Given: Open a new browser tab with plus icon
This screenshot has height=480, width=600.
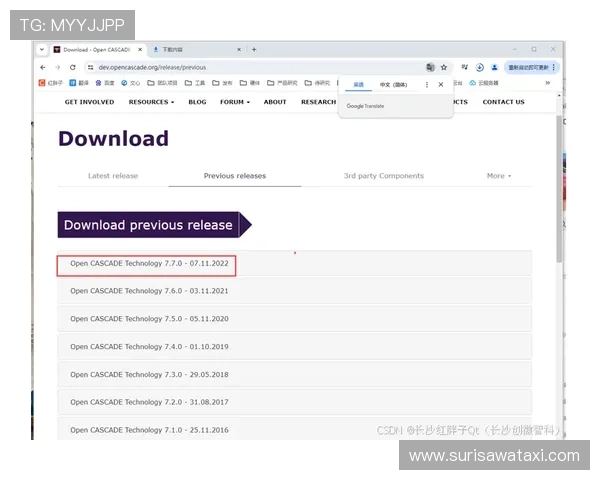Looking at the screenshot, I should (x=254, y=49).
